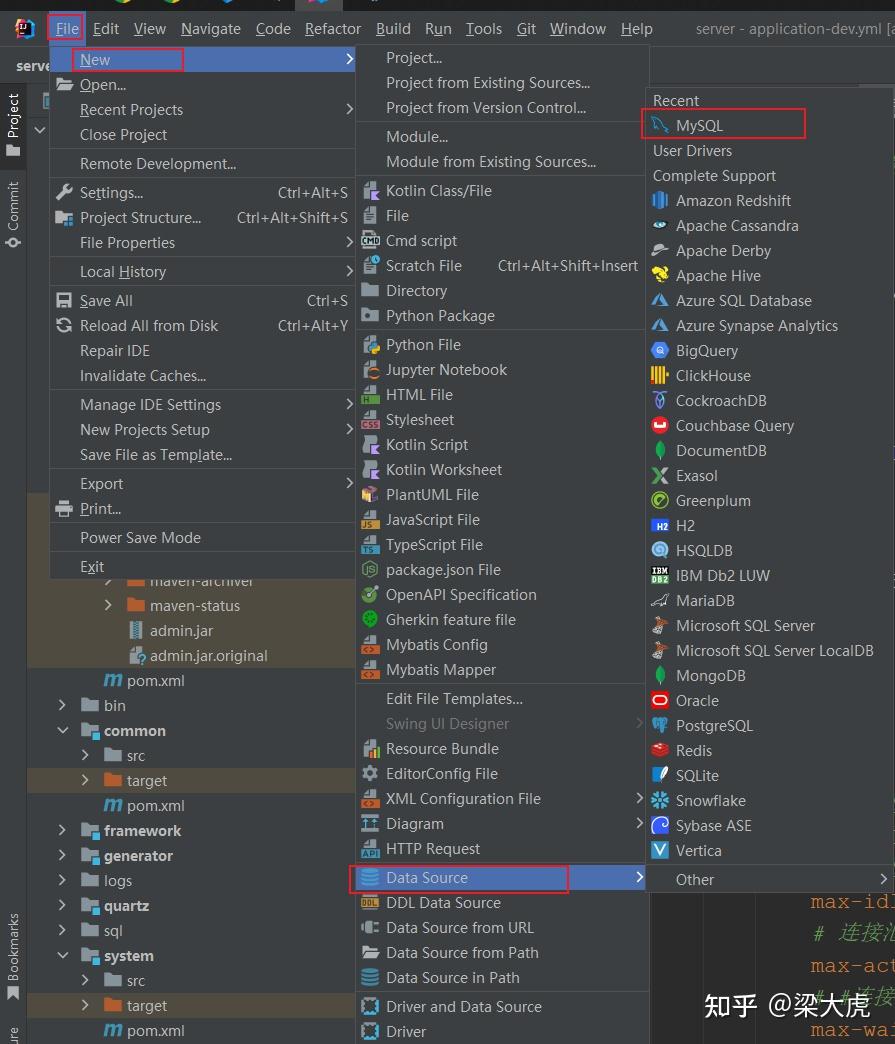Image resolution: width=895 pixels, height=1044 pixels.
Task: Click the Settings wrench icon
Action: click(64, 192)
